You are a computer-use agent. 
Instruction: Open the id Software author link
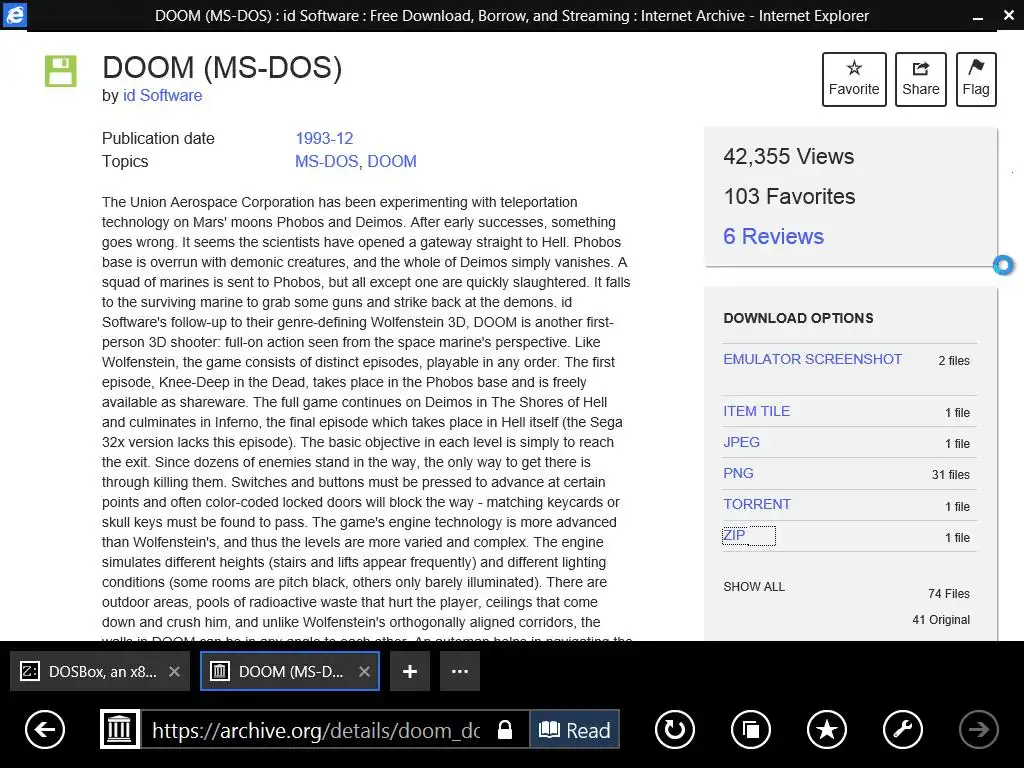click(x=163, y=95)
